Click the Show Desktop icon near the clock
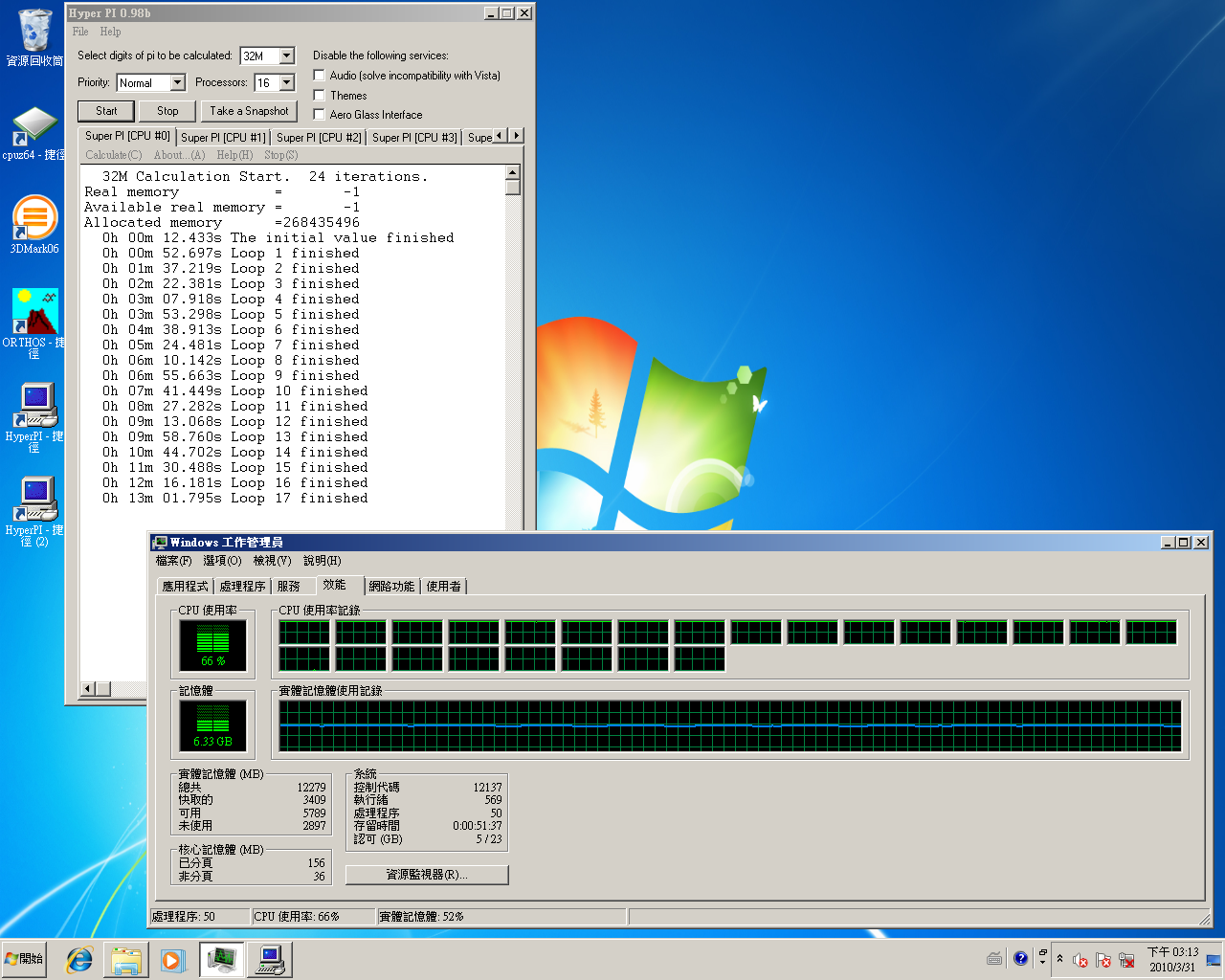 coord(1214,959)
